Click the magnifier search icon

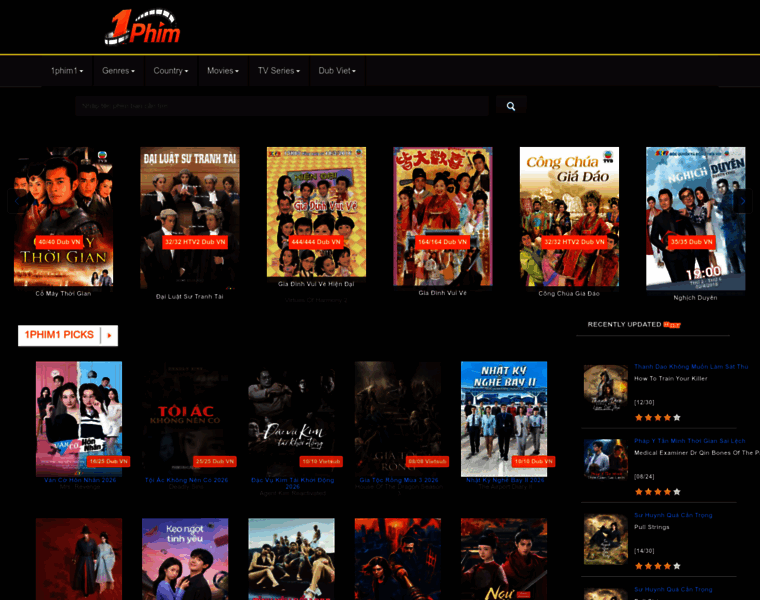click(x=511, y=106)
